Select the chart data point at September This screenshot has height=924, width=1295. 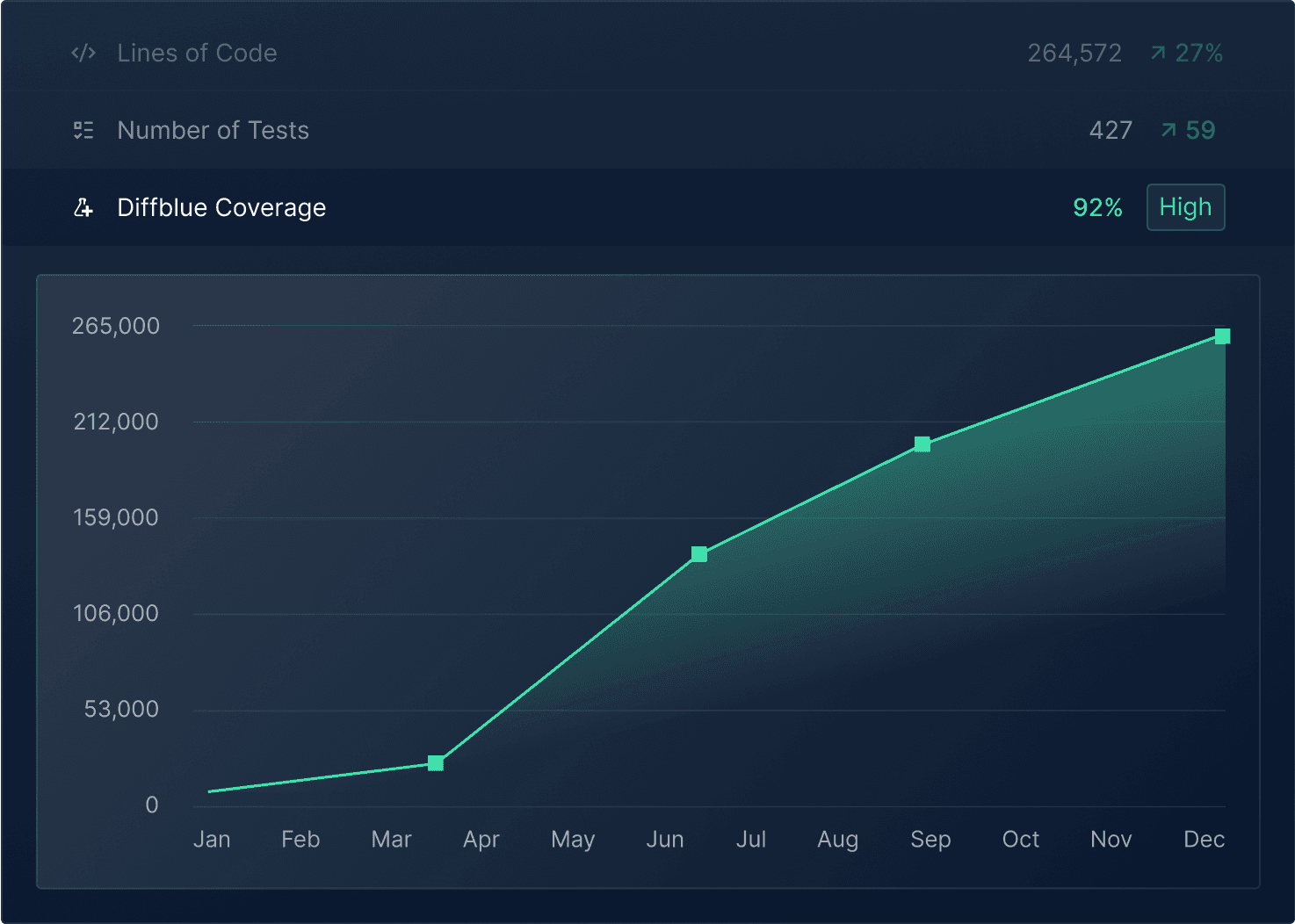click(922, 444)
